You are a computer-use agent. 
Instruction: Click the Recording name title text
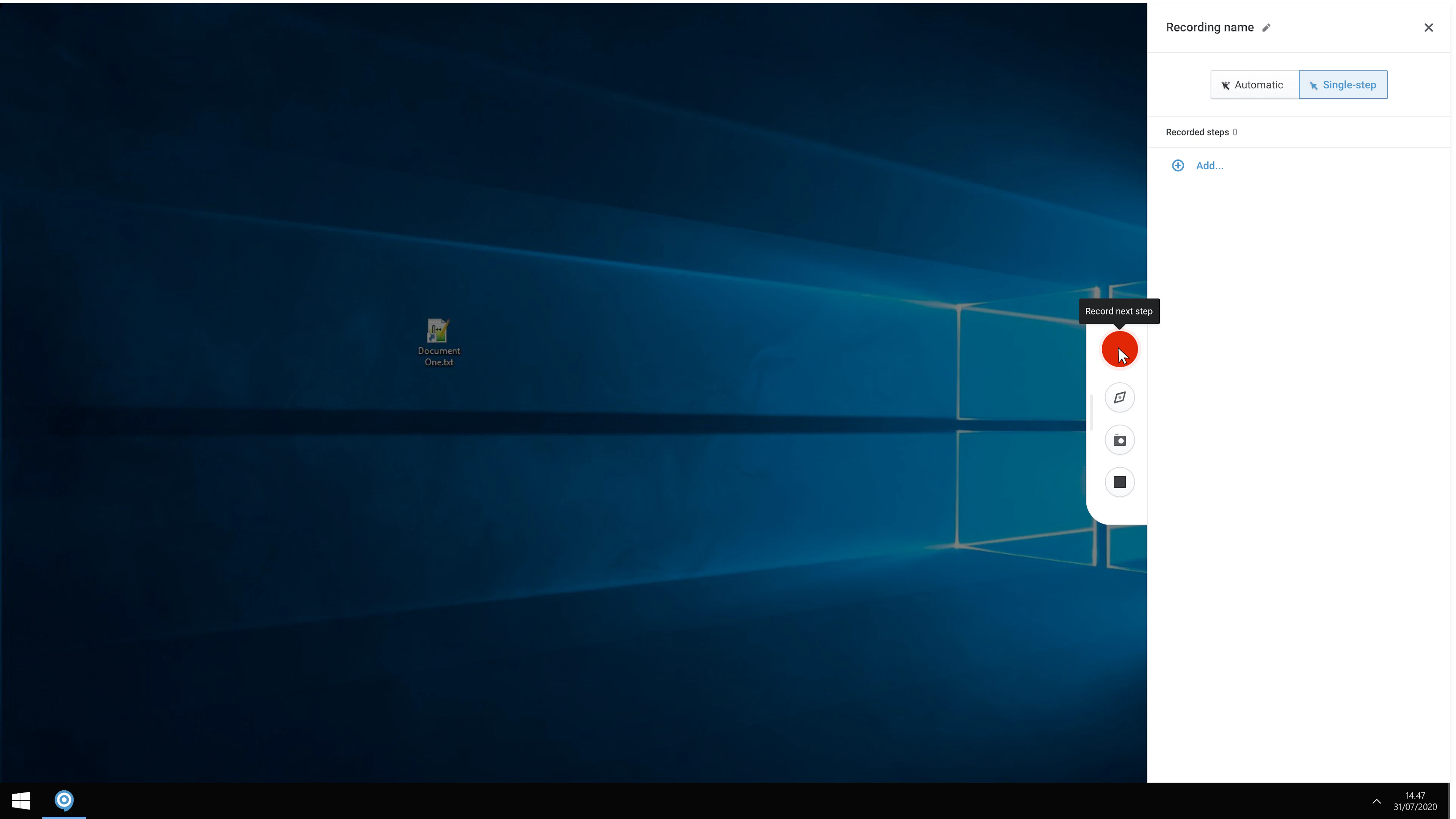point(1210,27)
